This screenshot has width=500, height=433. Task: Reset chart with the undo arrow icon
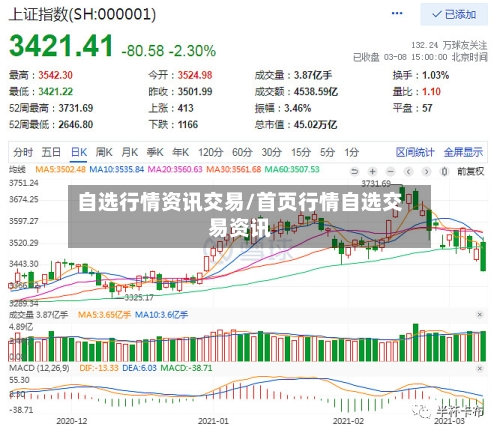click(x=354, y=172)
